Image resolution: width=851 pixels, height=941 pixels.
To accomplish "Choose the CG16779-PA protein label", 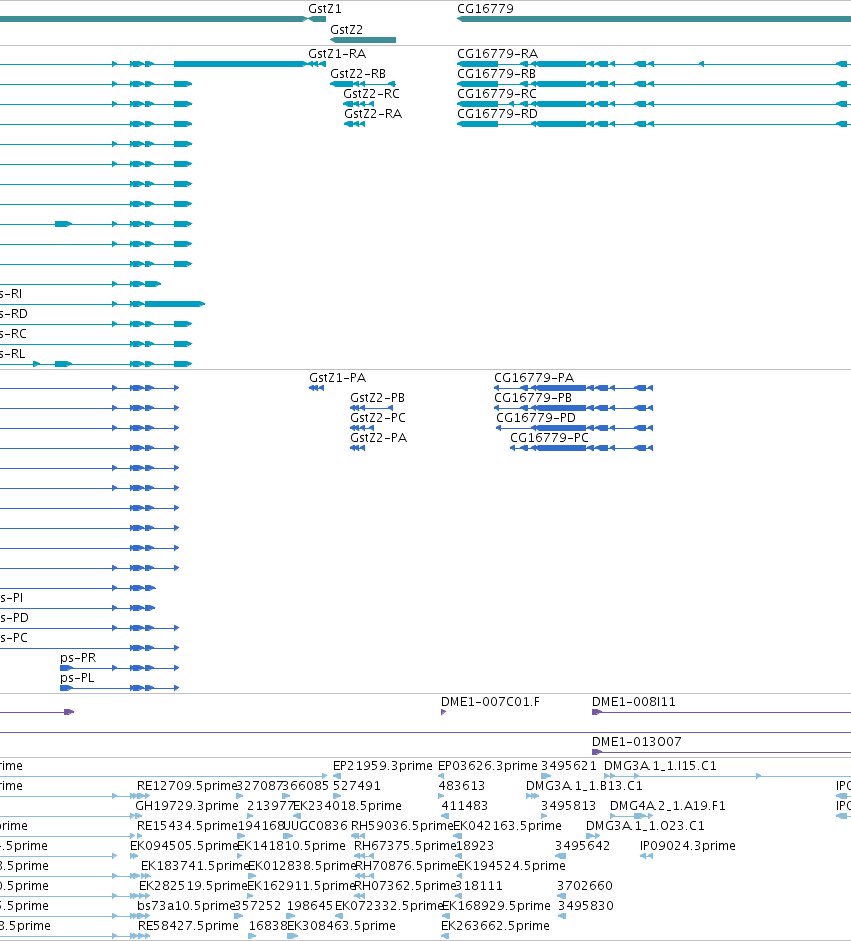I will (534, 378).
